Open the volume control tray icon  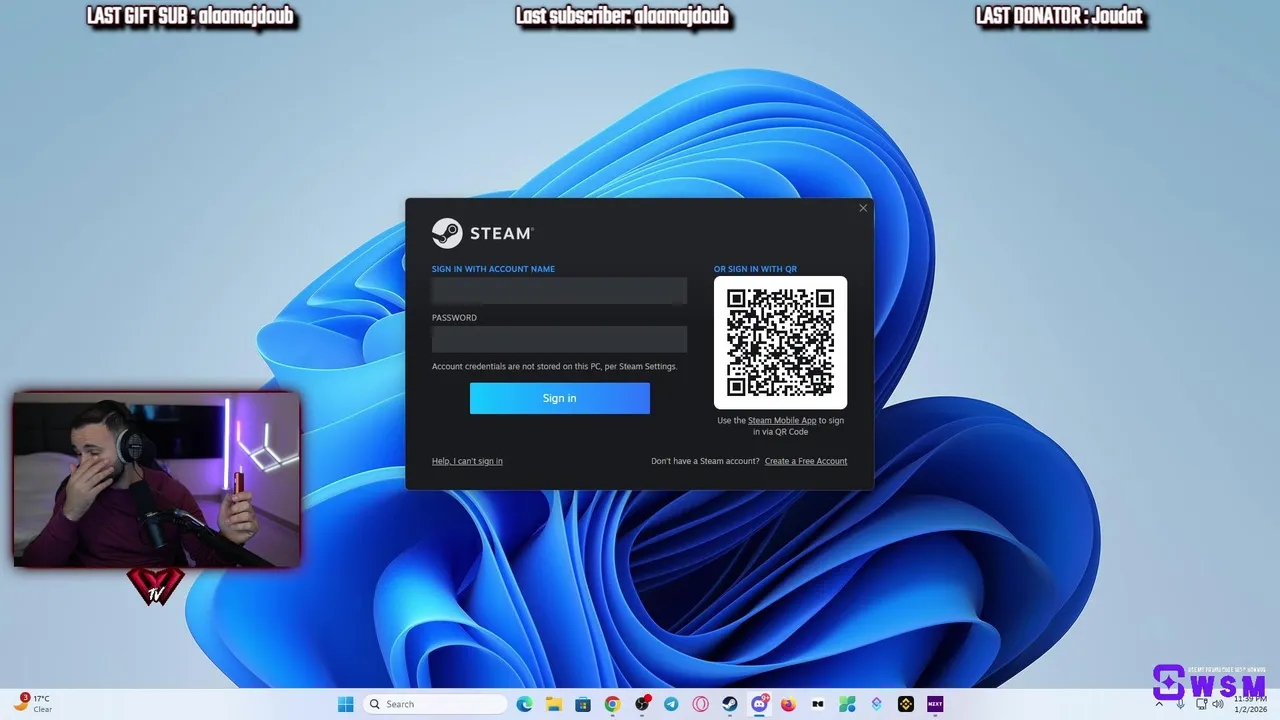click(1217, 704)
